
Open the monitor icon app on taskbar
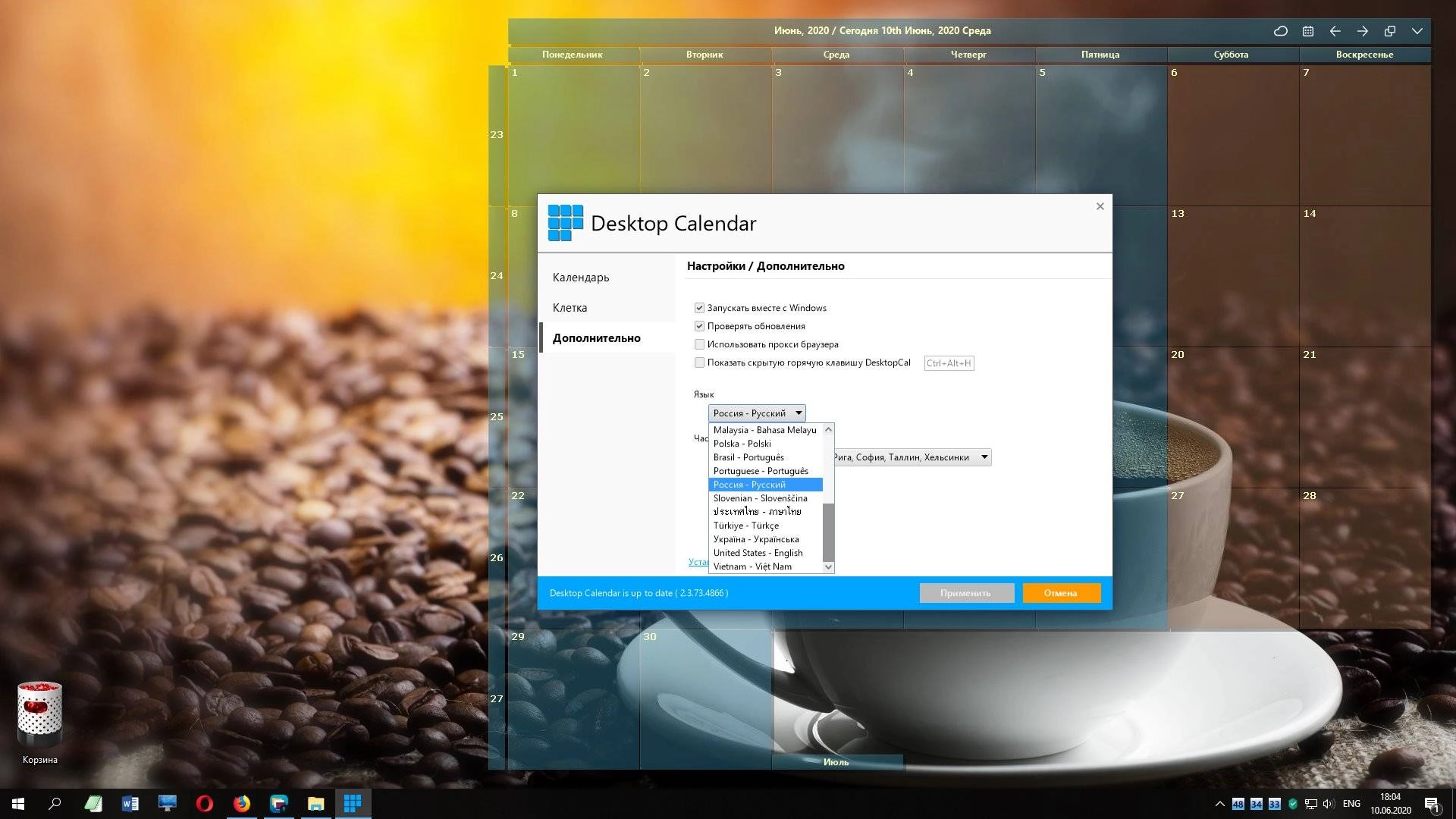point(168,804)
